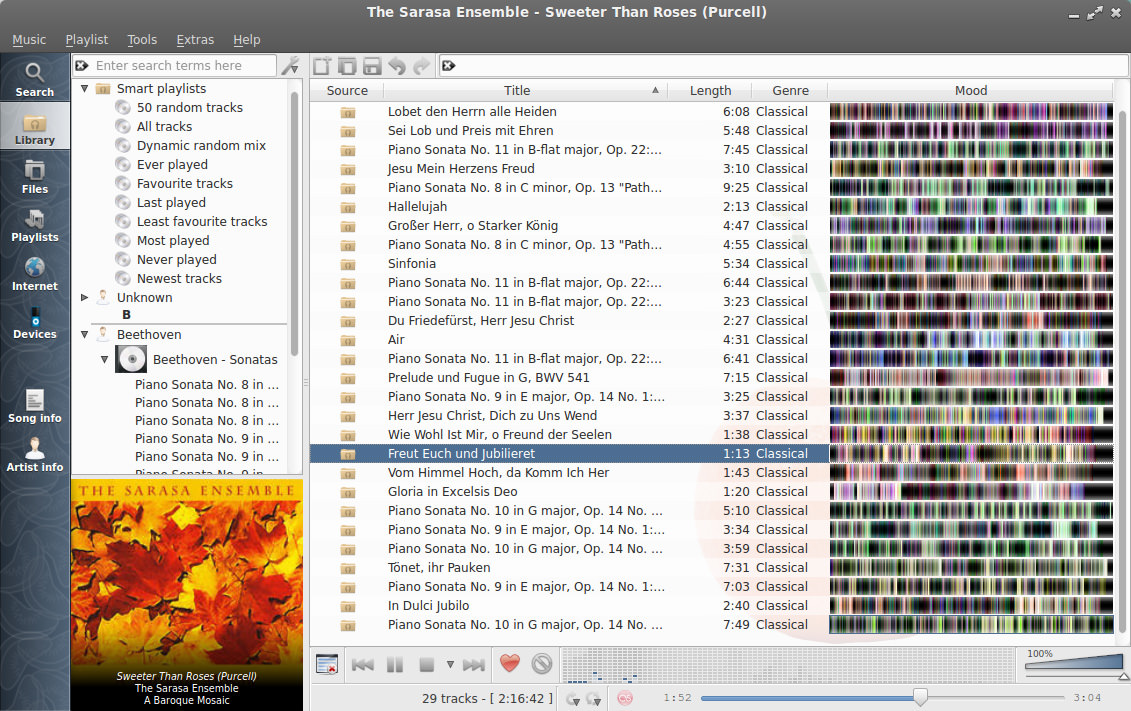This screenshot has width=1131, height=711.
Task: Click the audio analyzer display
Action: coord(790,666)
